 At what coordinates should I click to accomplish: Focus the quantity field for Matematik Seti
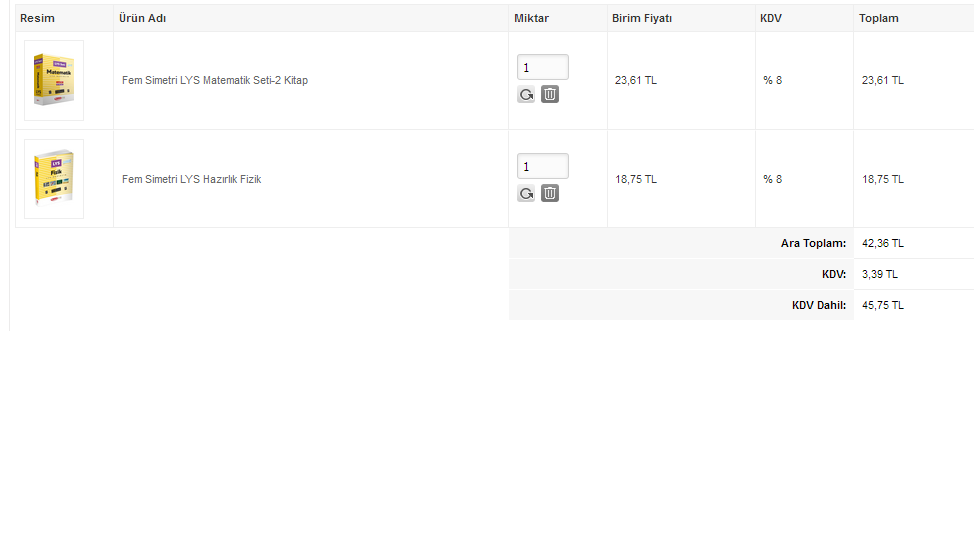coord(542,67)
